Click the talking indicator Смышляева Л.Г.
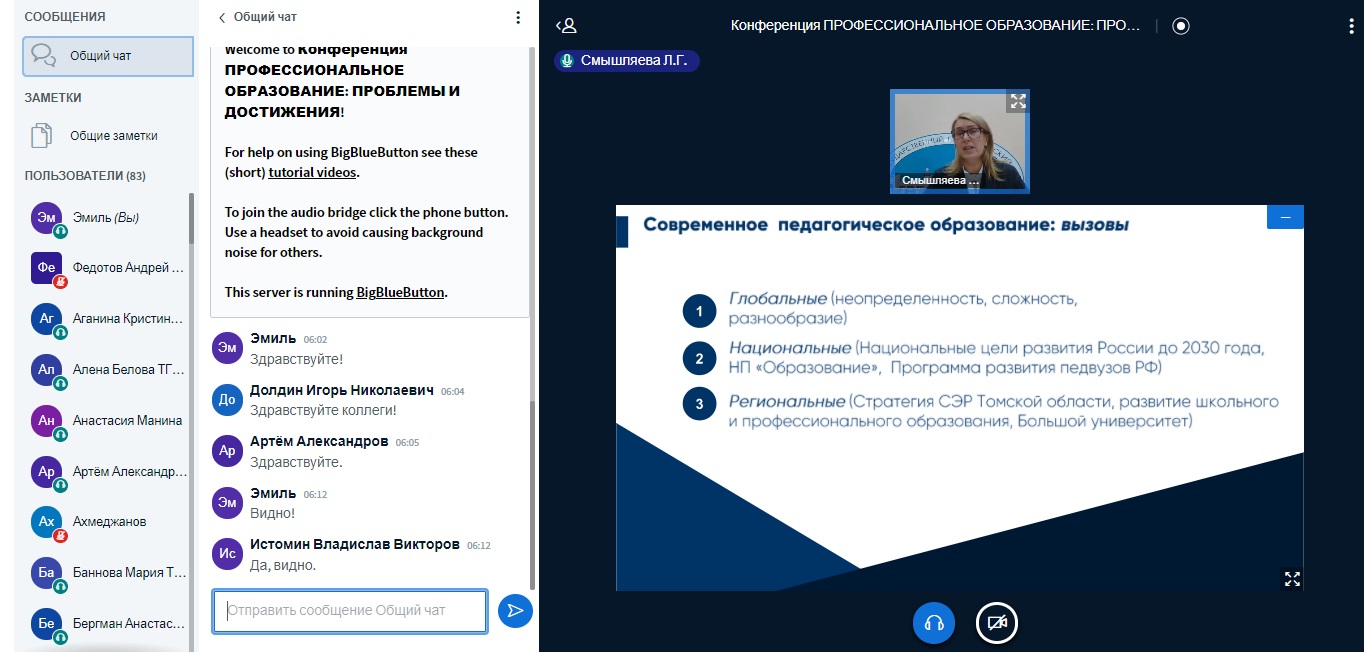The height and width of the screenshot is (652, 1364). click(627, 60)
